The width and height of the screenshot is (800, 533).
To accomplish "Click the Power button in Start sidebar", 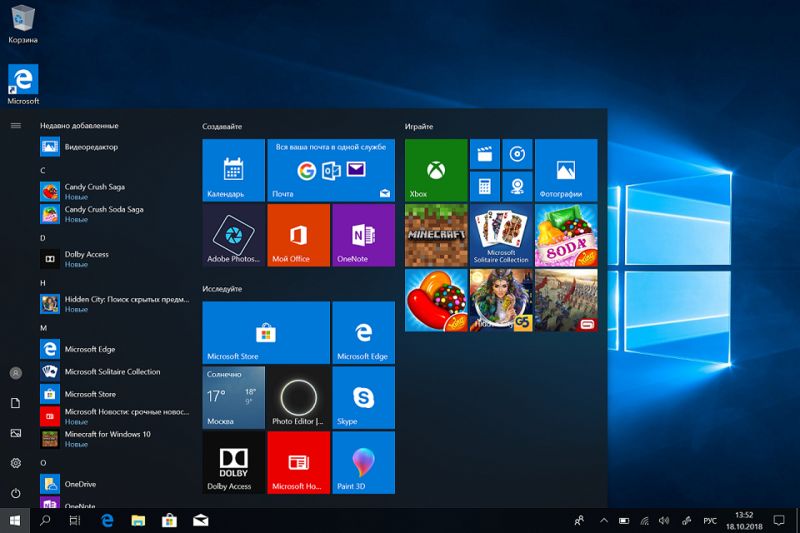I will [x=16, y=493].
